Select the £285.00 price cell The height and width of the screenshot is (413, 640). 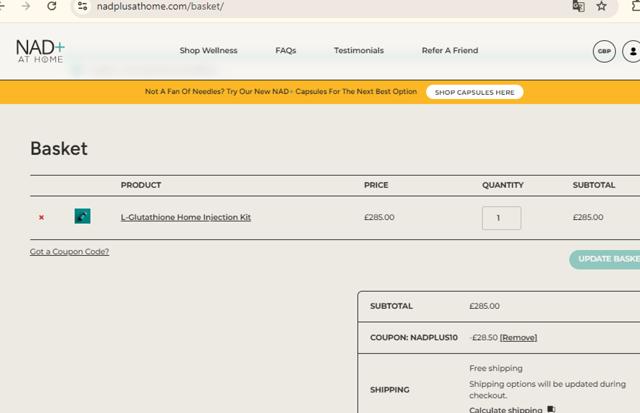pos(379,217)
